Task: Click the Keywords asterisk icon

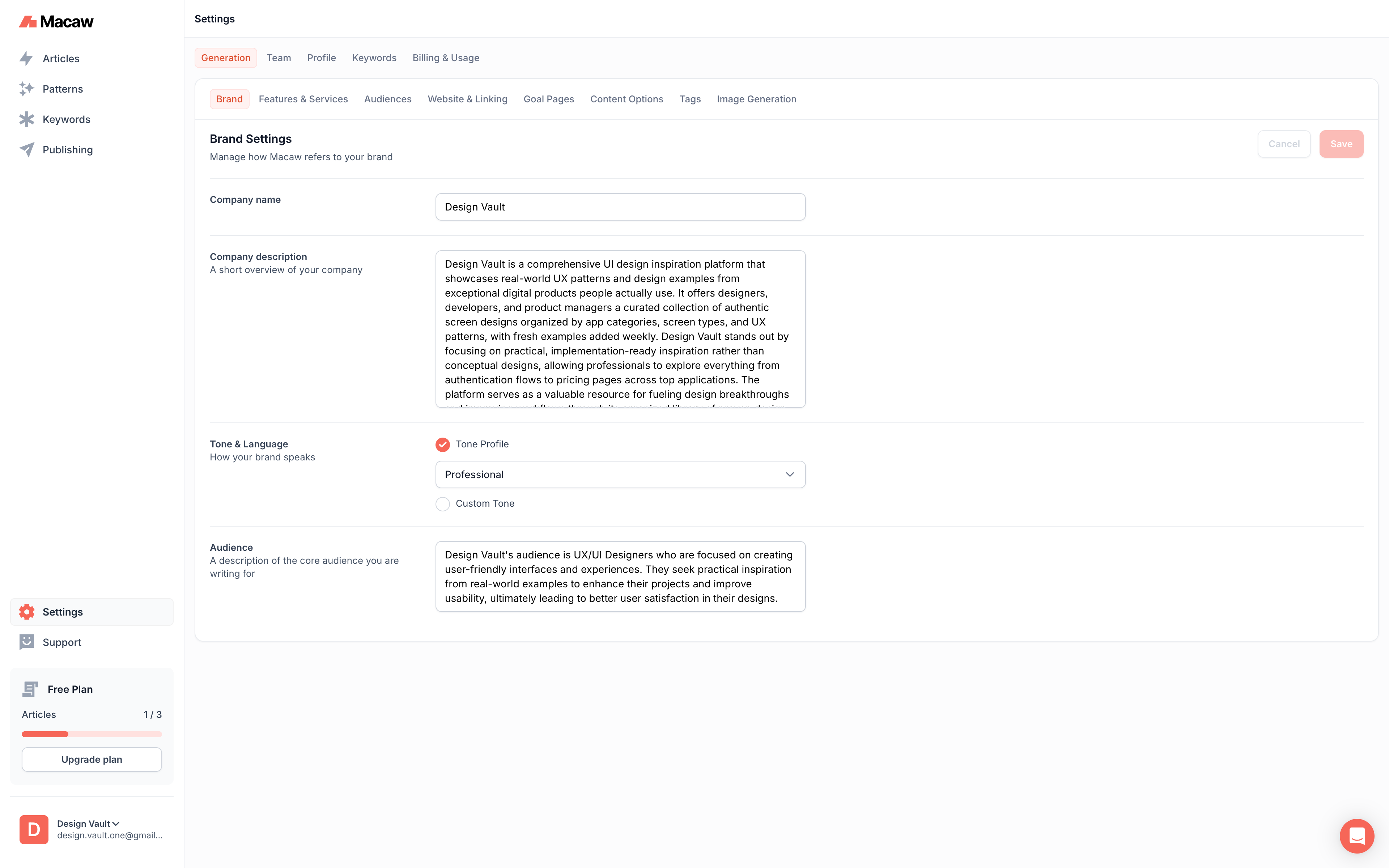Action: pyautogui.click(x=26, y=119)
